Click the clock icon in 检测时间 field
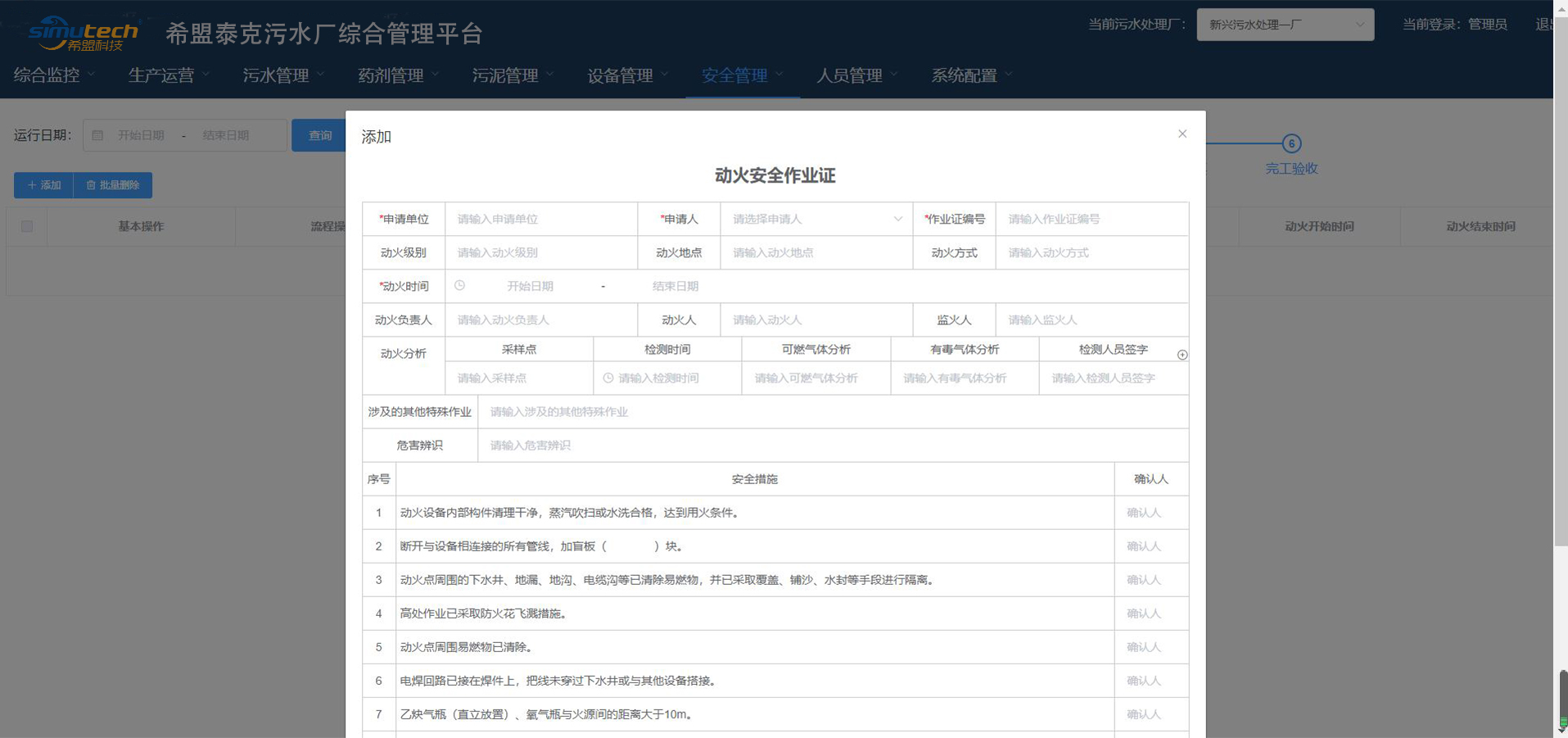The image size is (1568, 738). pyautogui.click(x=608, y=378)
